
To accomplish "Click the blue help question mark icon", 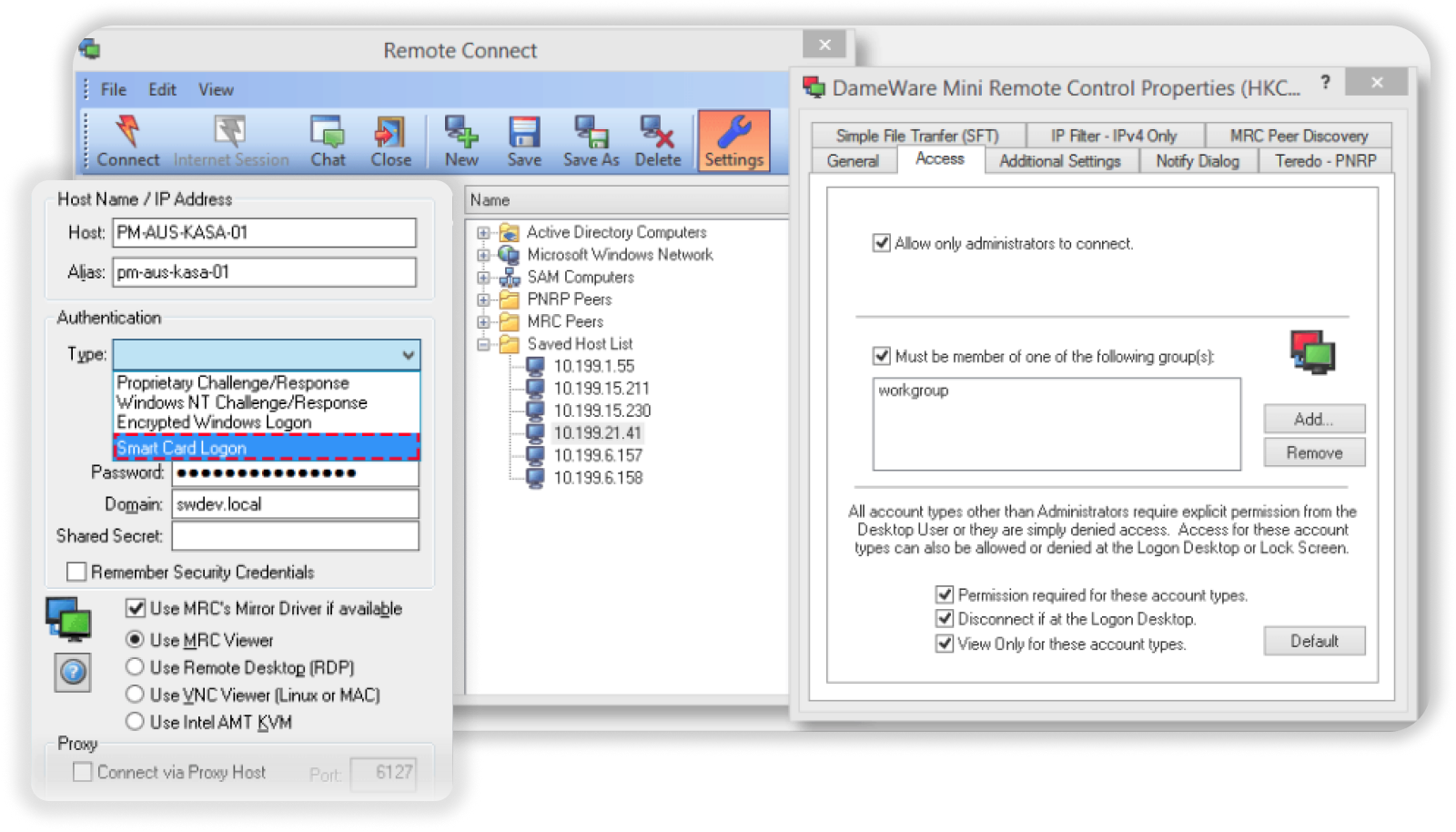I will pos(73,673).
